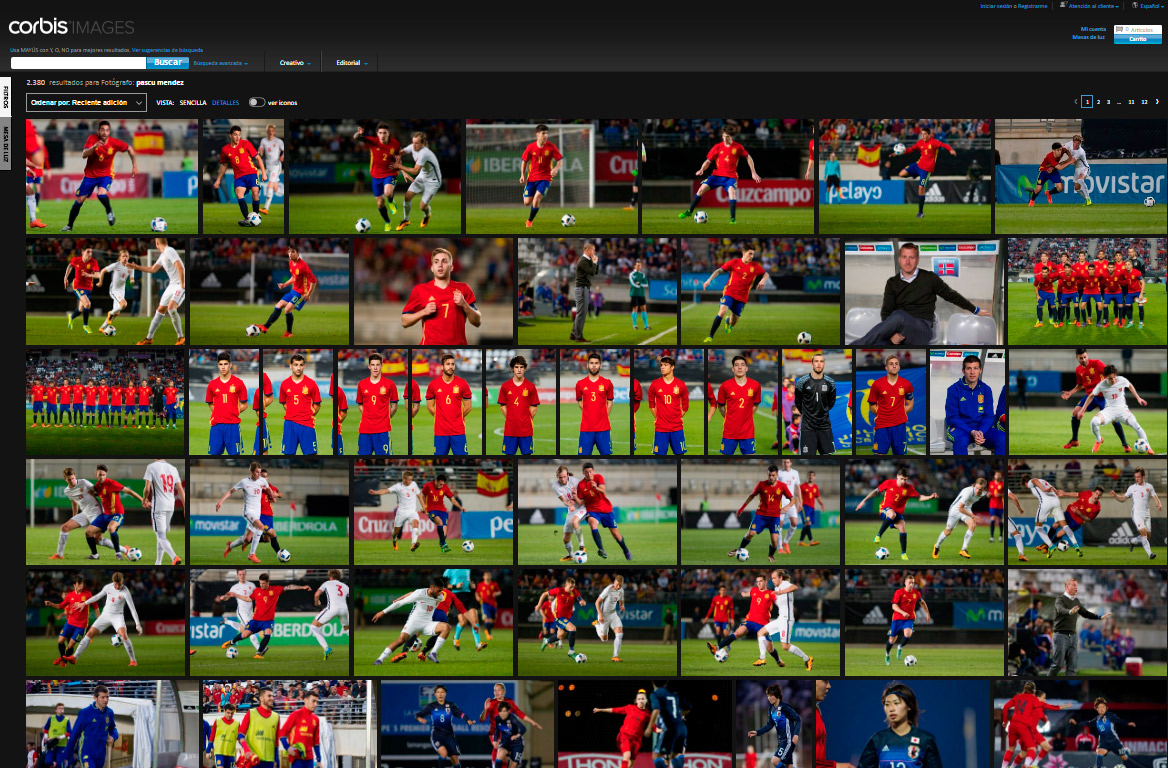Go to page 12 of results
Screen dimensions: 1168x768
[1144, 102]
